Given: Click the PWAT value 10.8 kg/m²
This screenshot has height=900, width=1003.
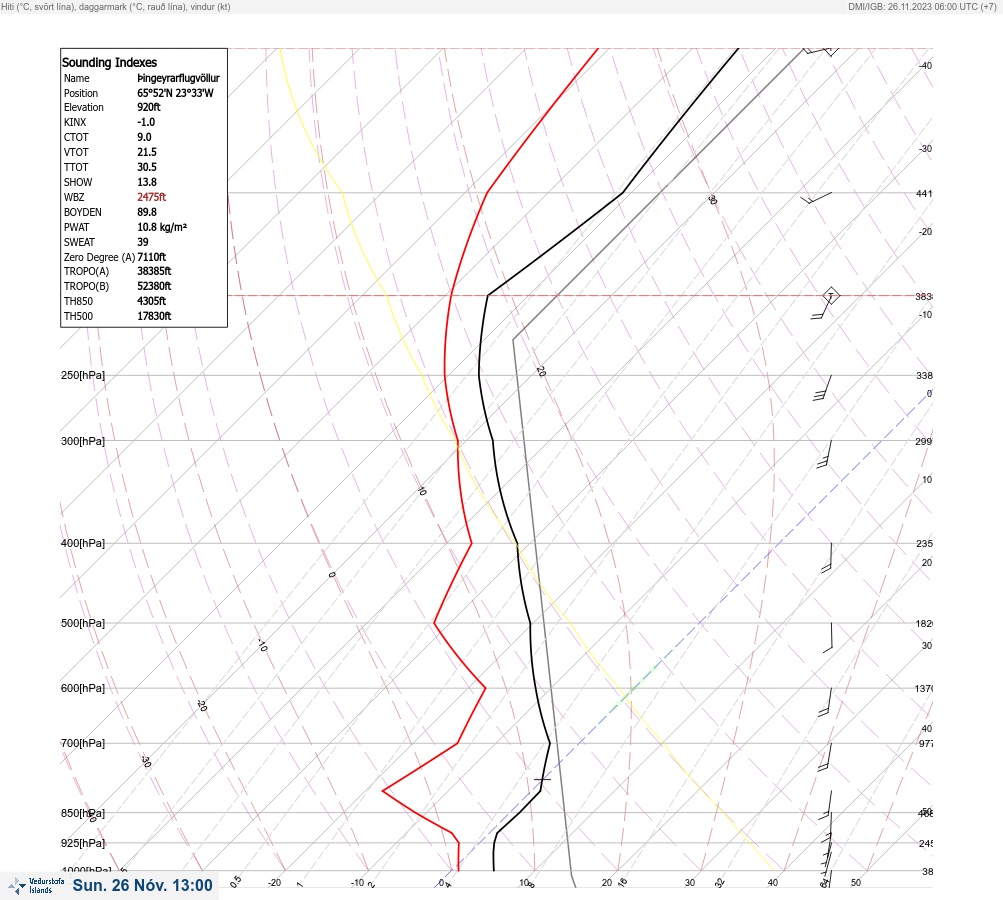Looking at the screenshot, I should tap(162, 227).
